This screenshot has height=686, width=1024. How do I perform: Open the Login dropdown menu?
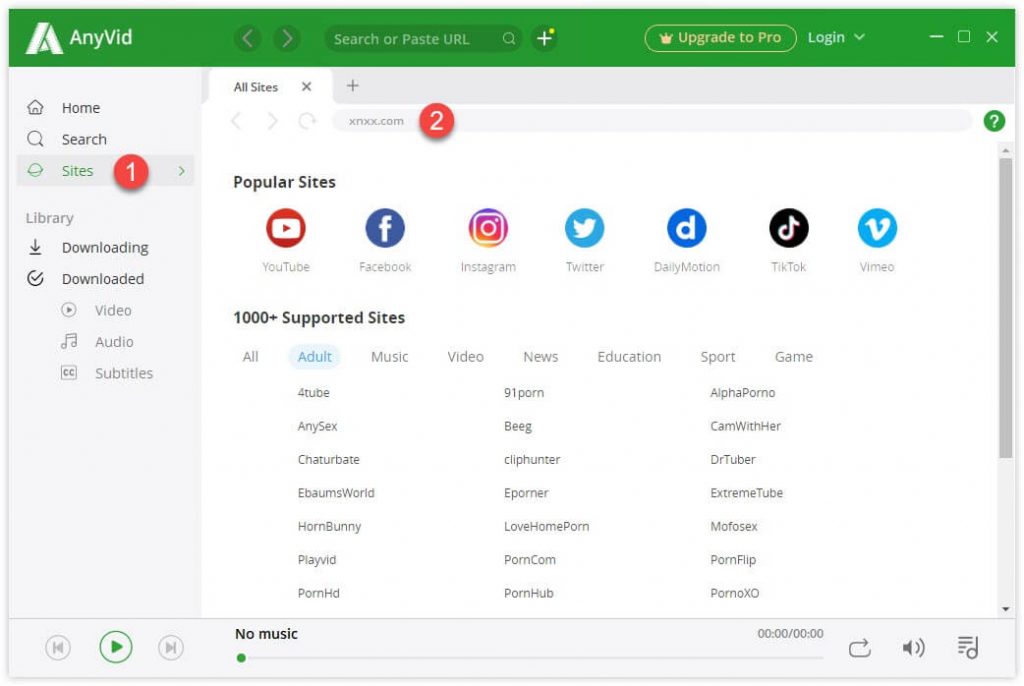click(x=835, y=38)
